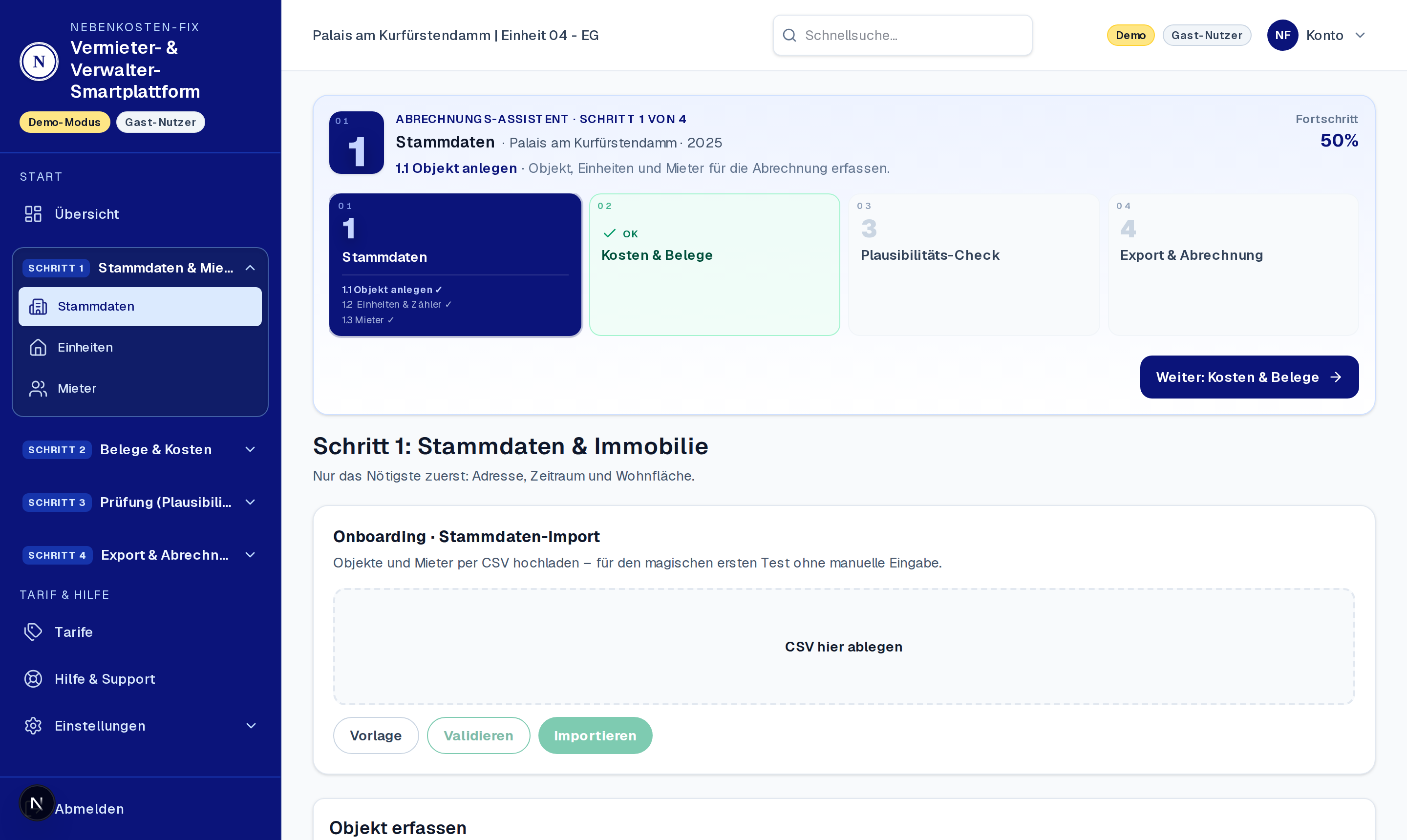This screenshot has width=1407, height=840.
Task: Click the NF account avatar
Action: [1282, 35]
